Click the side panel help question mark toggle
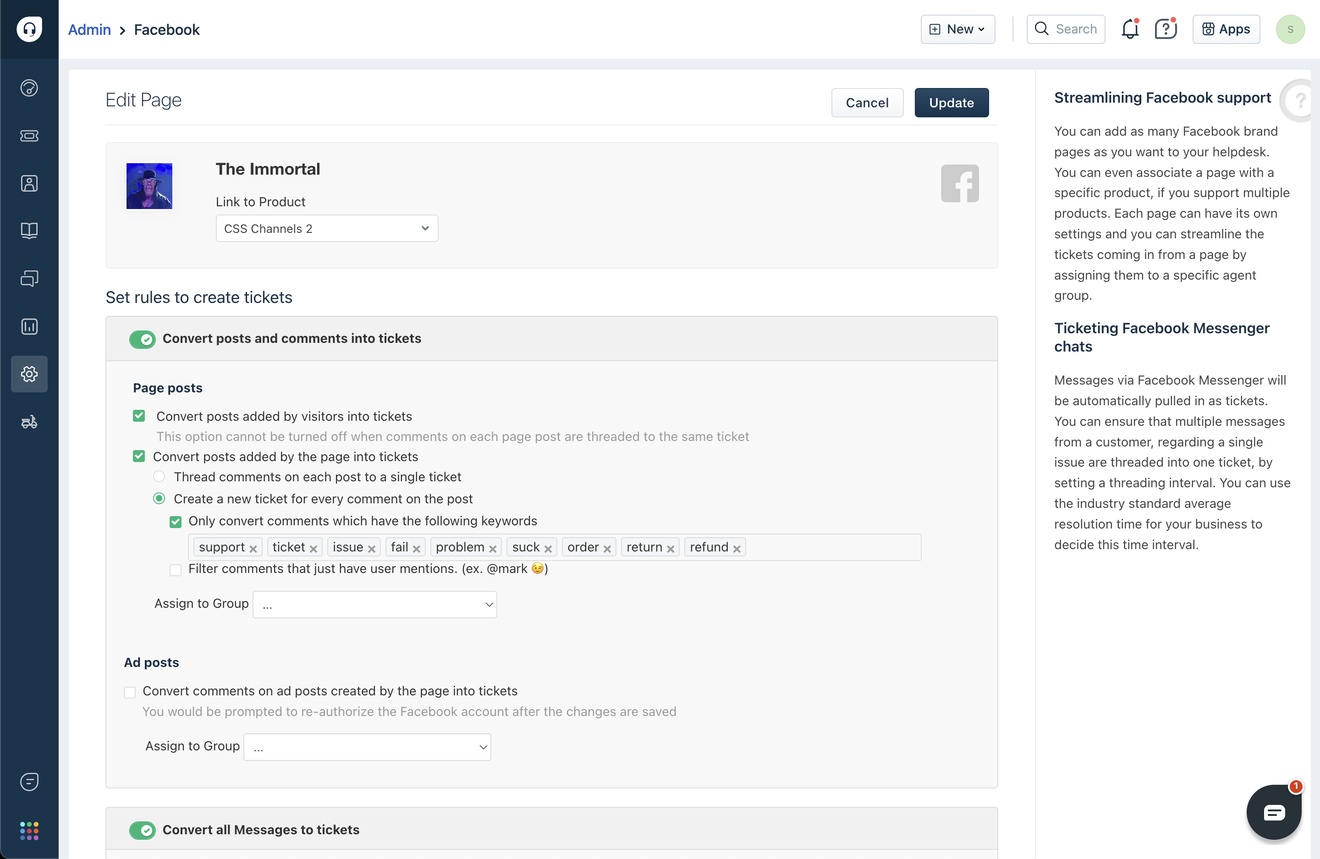Screen dimensions: 1320x859 coord(1298,100)
